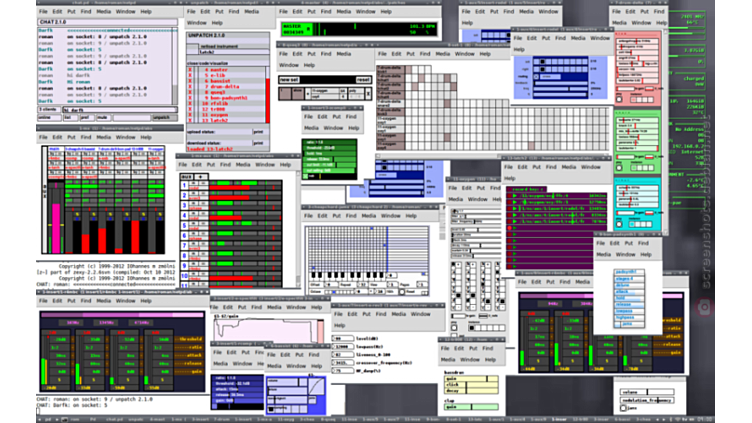Click 'reload instrument' in the UNPATCH panel
Image resolution: width=752 pixels, height=423 pixels.
(x=221, y=47)
